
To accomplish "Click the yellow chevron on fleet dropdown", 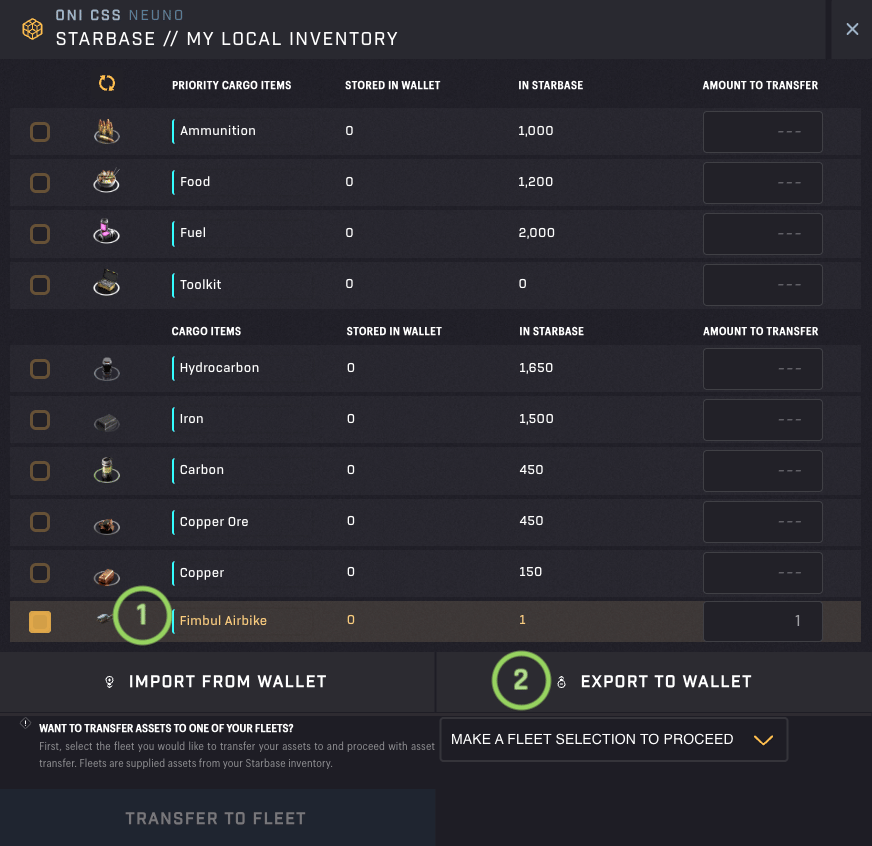I will click(764, 740).
